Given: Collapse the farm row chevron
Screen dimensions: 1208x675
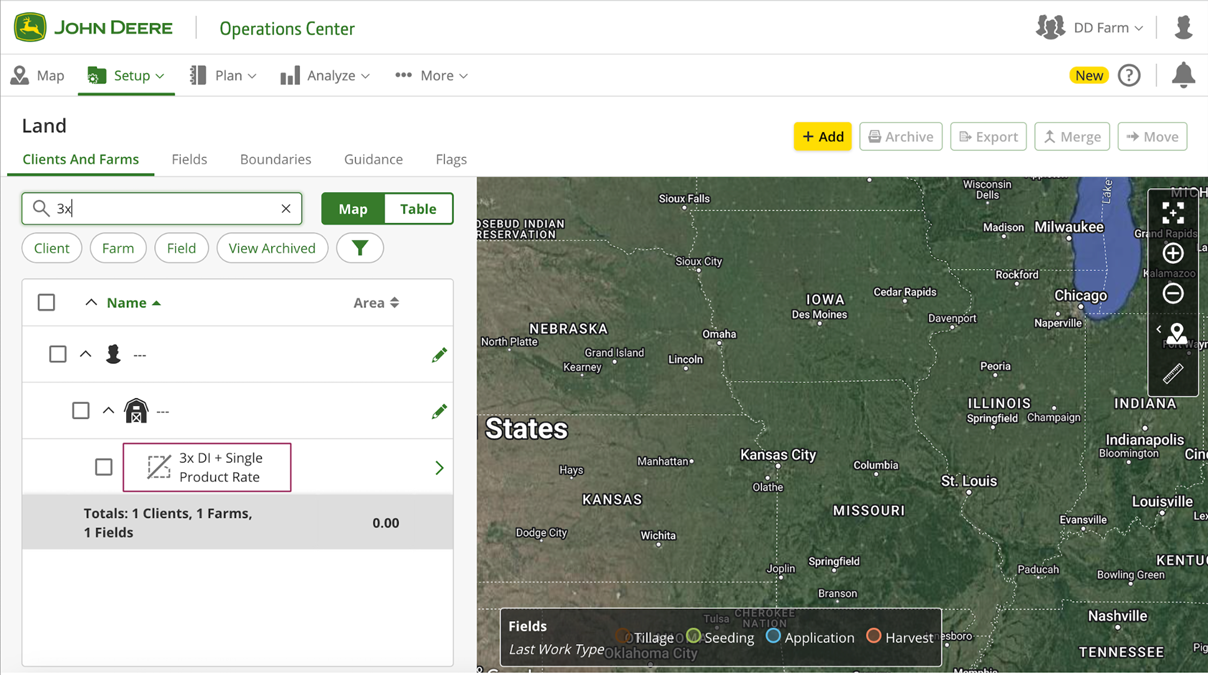Looking at the screenshot, I should [x=108, y=411].
